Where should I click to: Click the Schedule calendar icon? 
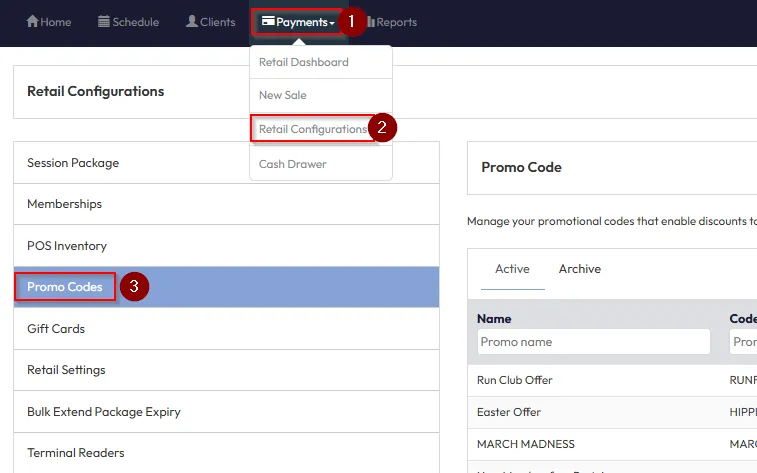click(x=104, y=22)
